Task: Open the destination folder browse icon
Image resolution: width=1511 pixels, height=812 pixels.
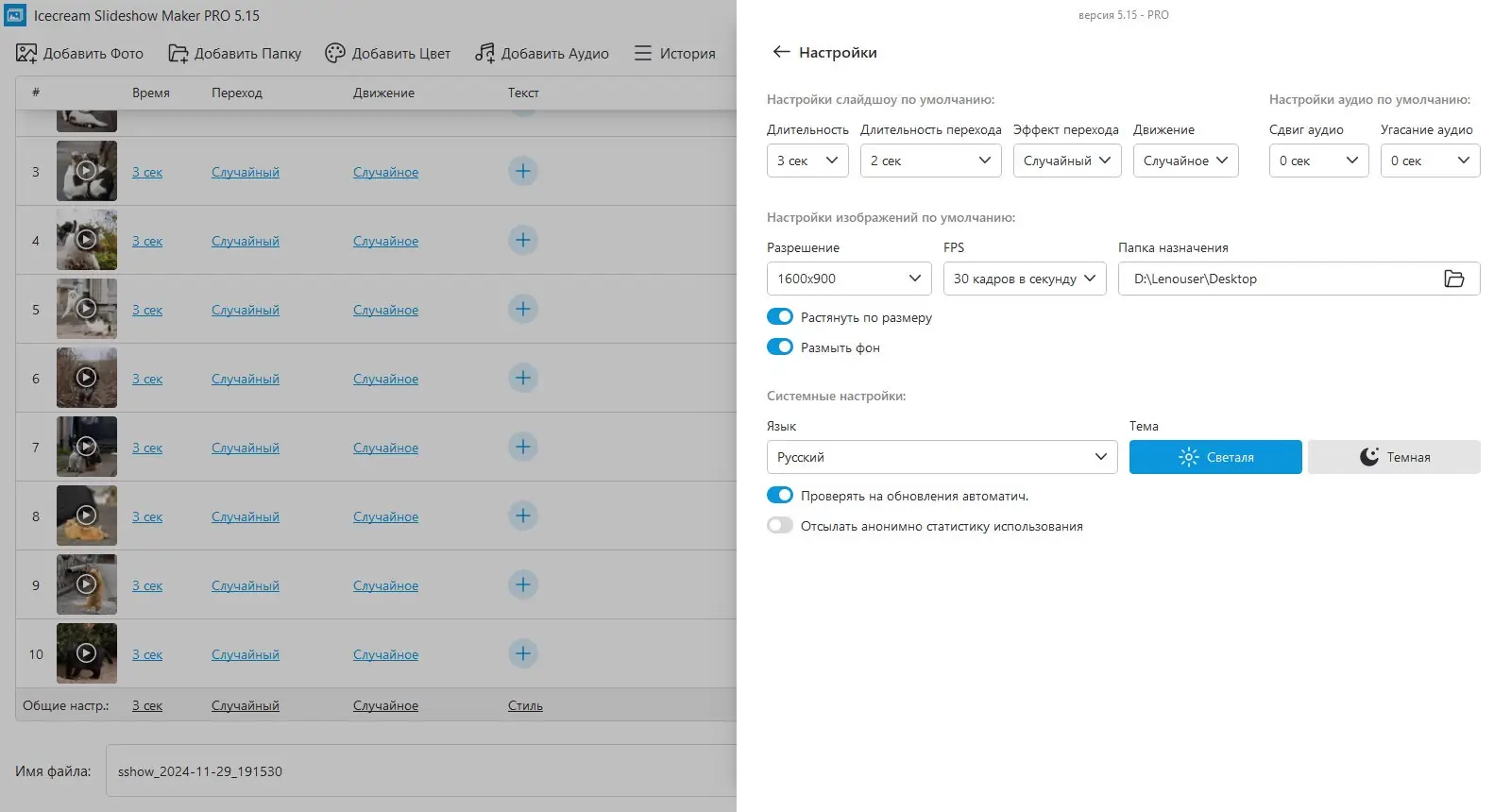Action: pos(1453,279)
